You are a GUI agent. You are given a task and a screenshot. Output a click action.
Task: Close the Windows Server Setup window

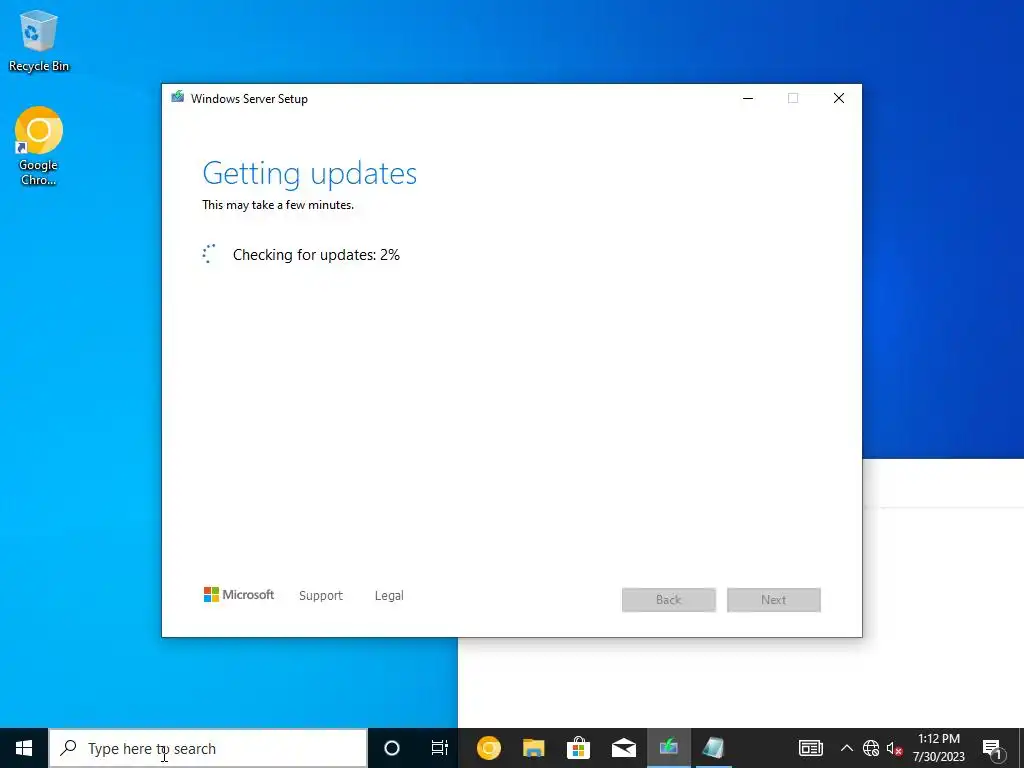click(839, 98)
